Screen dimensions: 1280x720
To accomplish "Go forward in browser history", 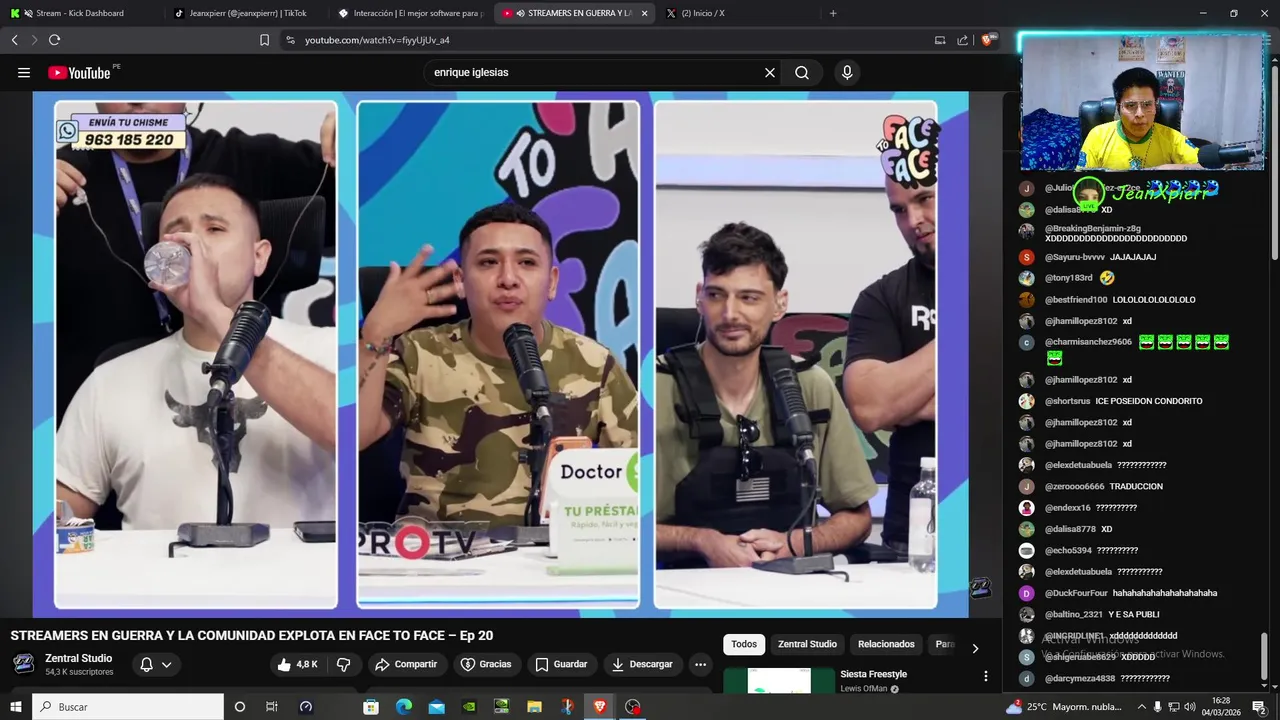I will (34, 40).
